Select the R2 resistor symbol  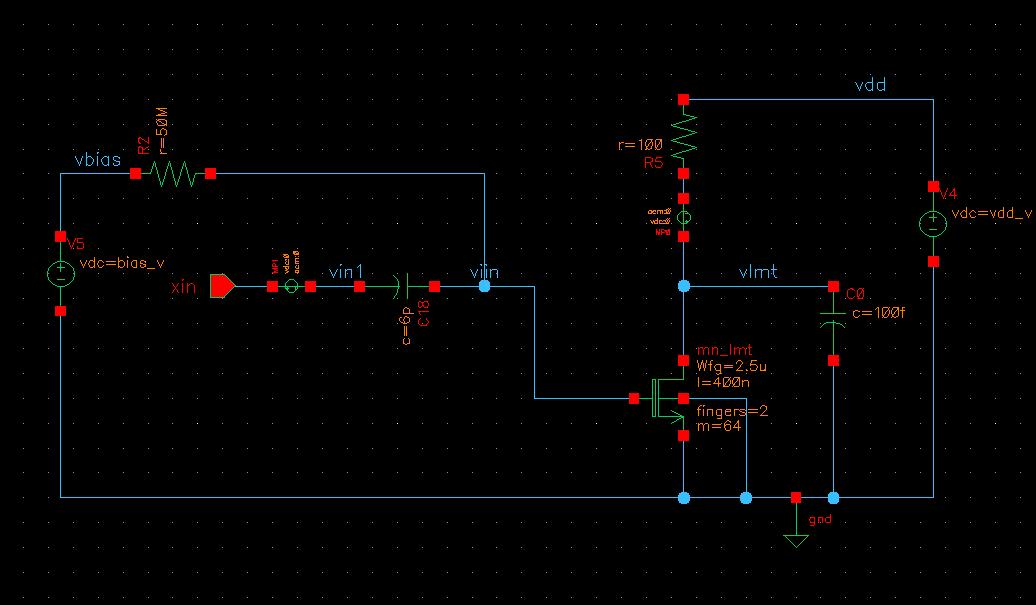(x=172, y=174)
